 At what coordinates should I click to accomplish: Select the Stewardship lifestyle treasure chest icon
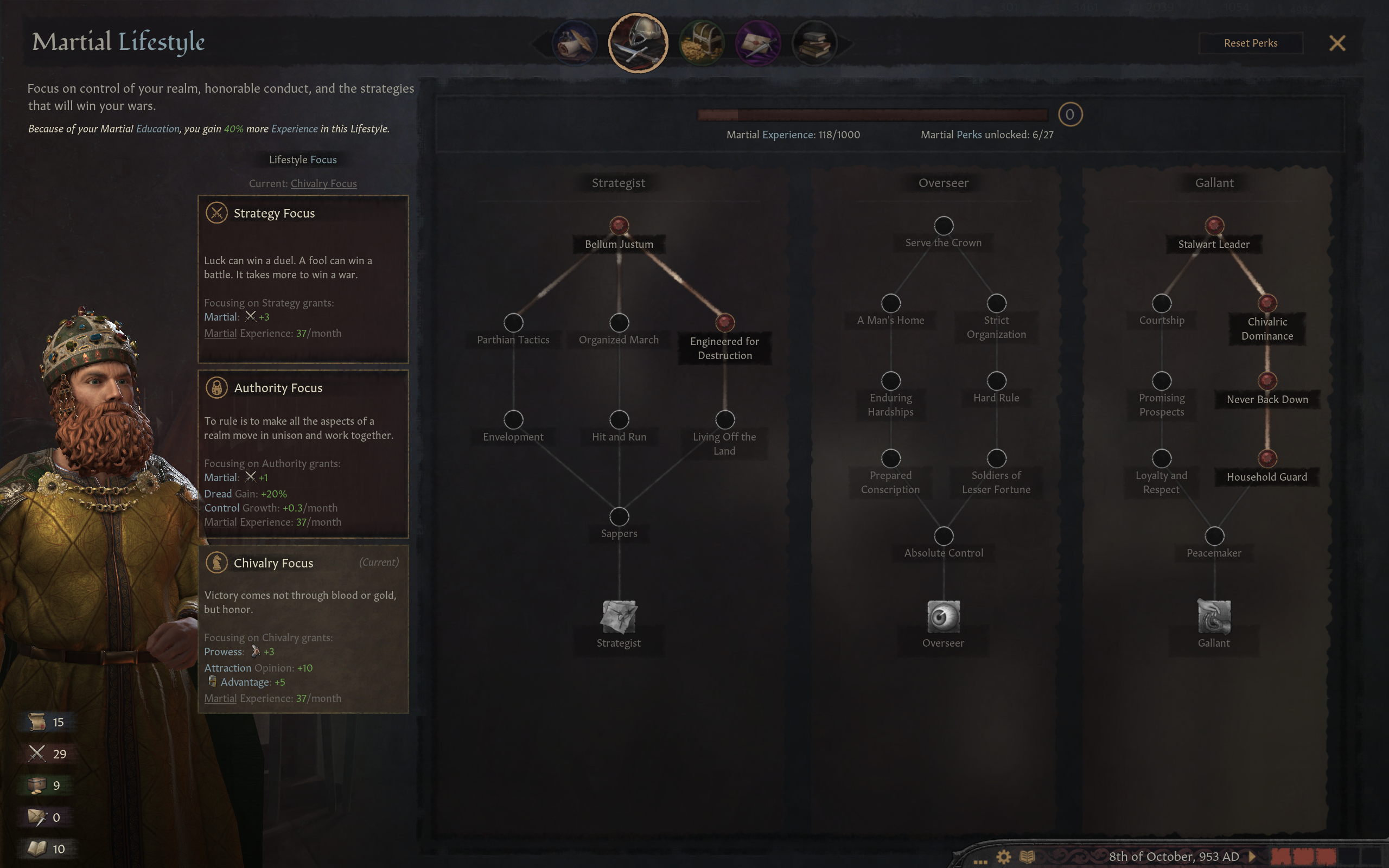coord(702,43)
